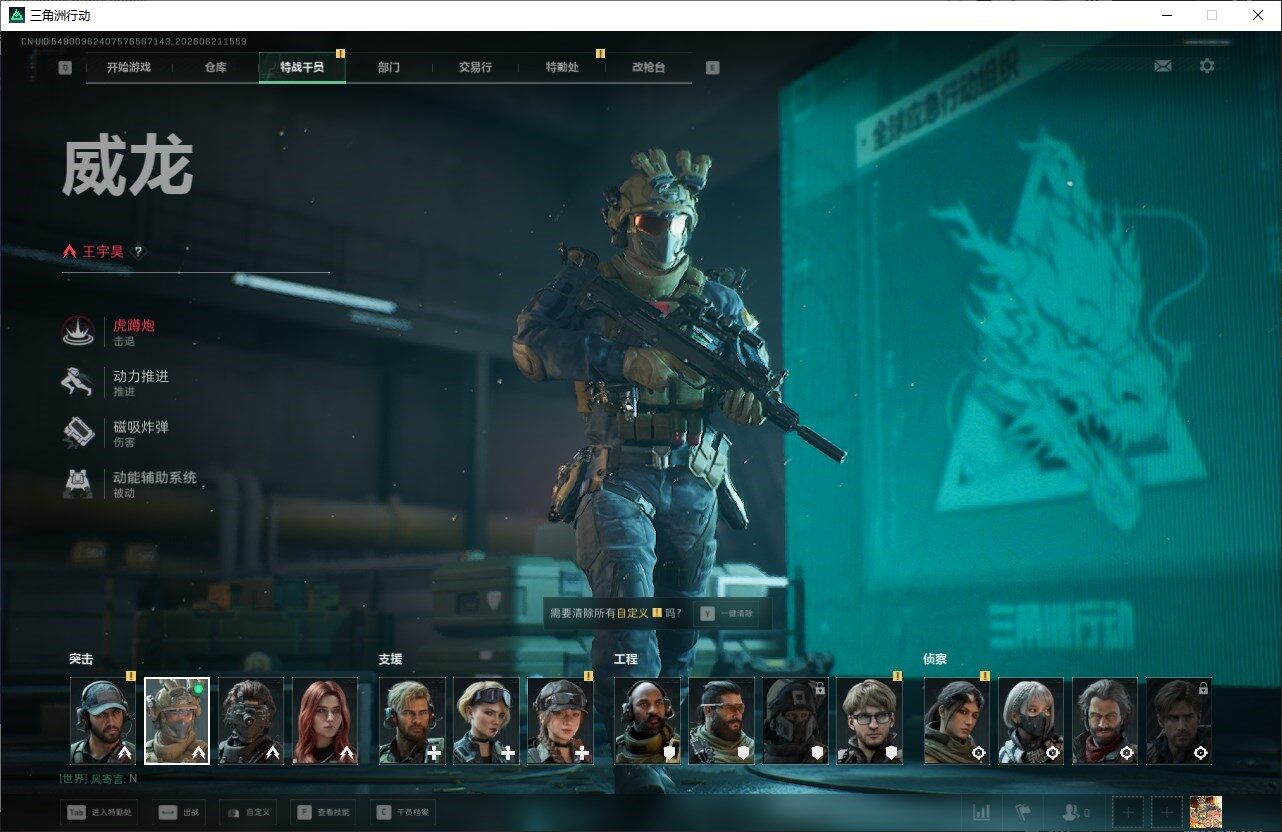The width and height of the screenshot is (1282, 832).
Task: Select the highlighted helmeted 威龙 operator portrait
Action: (x=177, y=721)
